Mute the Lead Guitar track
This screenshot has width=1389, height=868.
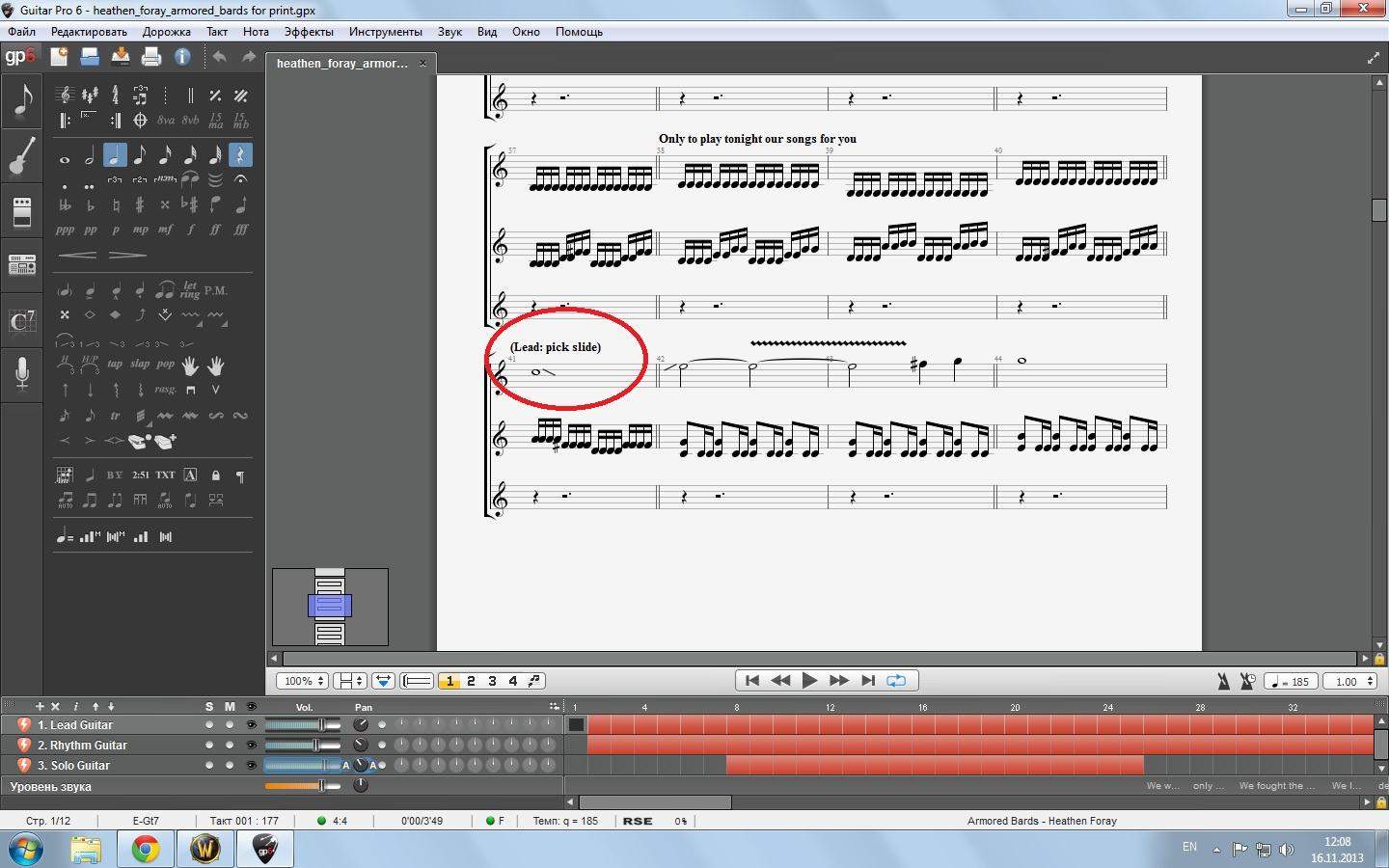230,725
